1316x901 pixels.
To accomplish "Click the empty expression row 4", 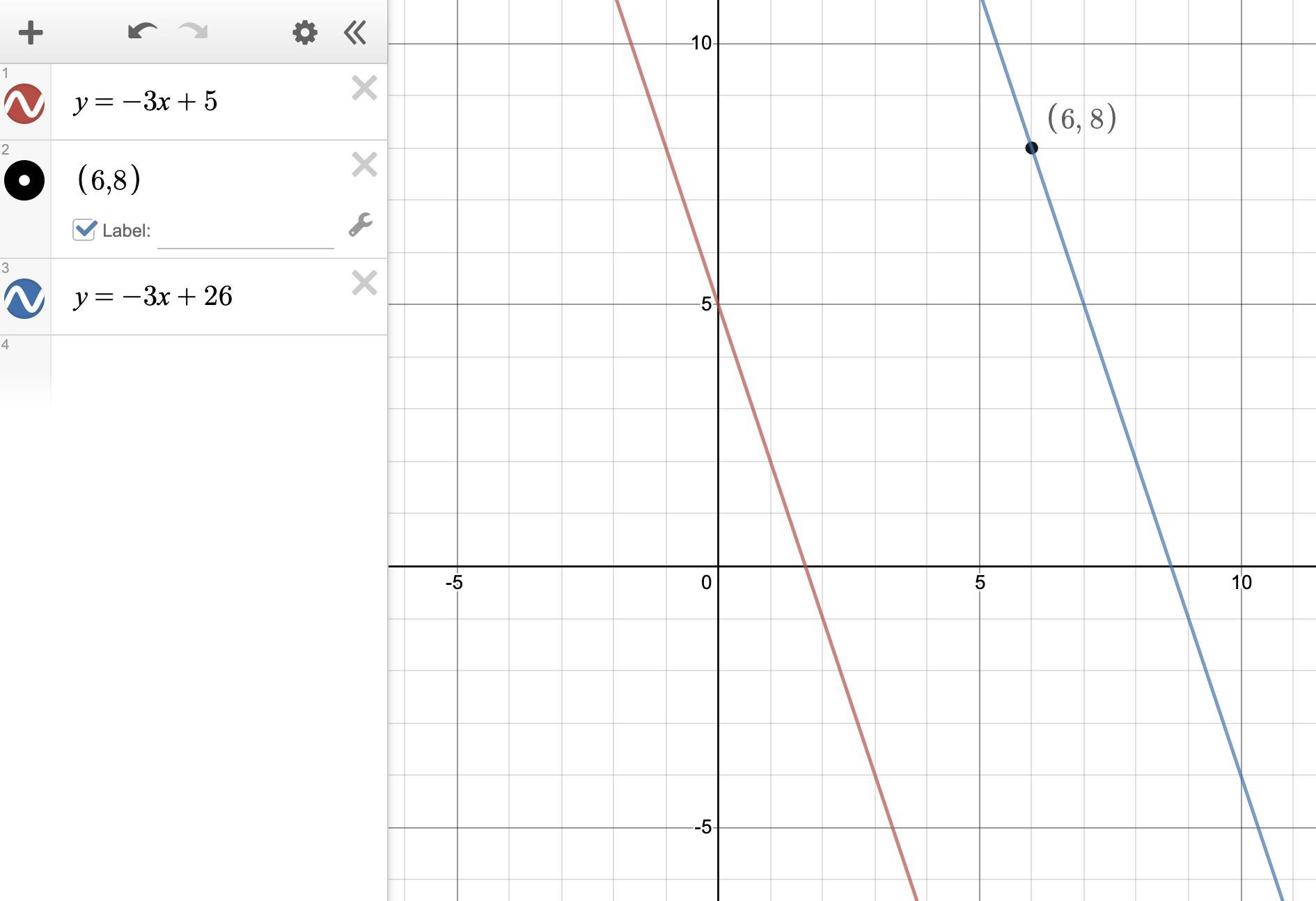I will click(x=219, y=369).
